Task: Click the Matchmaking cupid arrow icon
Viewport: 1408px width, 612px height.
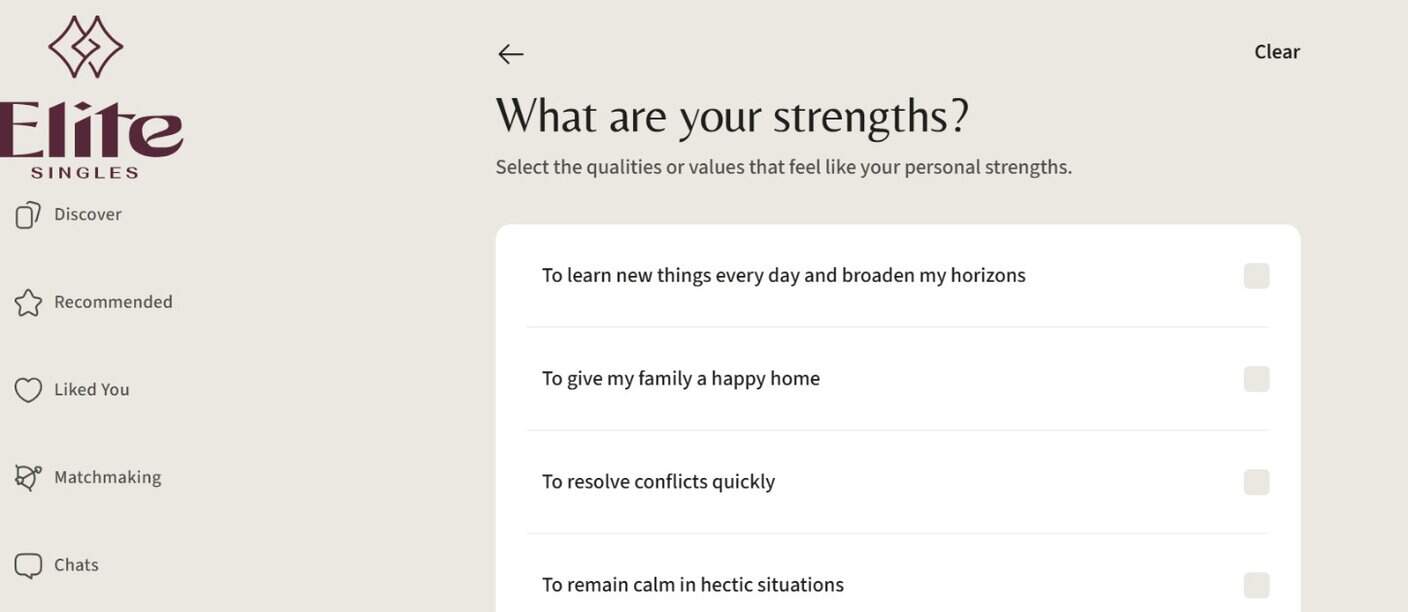Action: pyautogui.click(x=28, y=478)
